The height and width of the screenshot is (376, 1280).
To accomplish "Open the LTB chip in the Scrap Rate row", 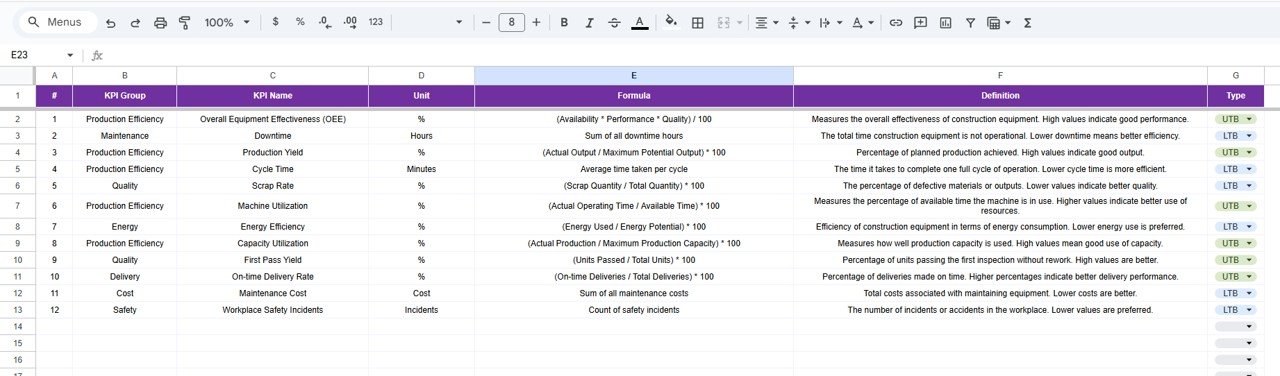I will [1236, 185].
